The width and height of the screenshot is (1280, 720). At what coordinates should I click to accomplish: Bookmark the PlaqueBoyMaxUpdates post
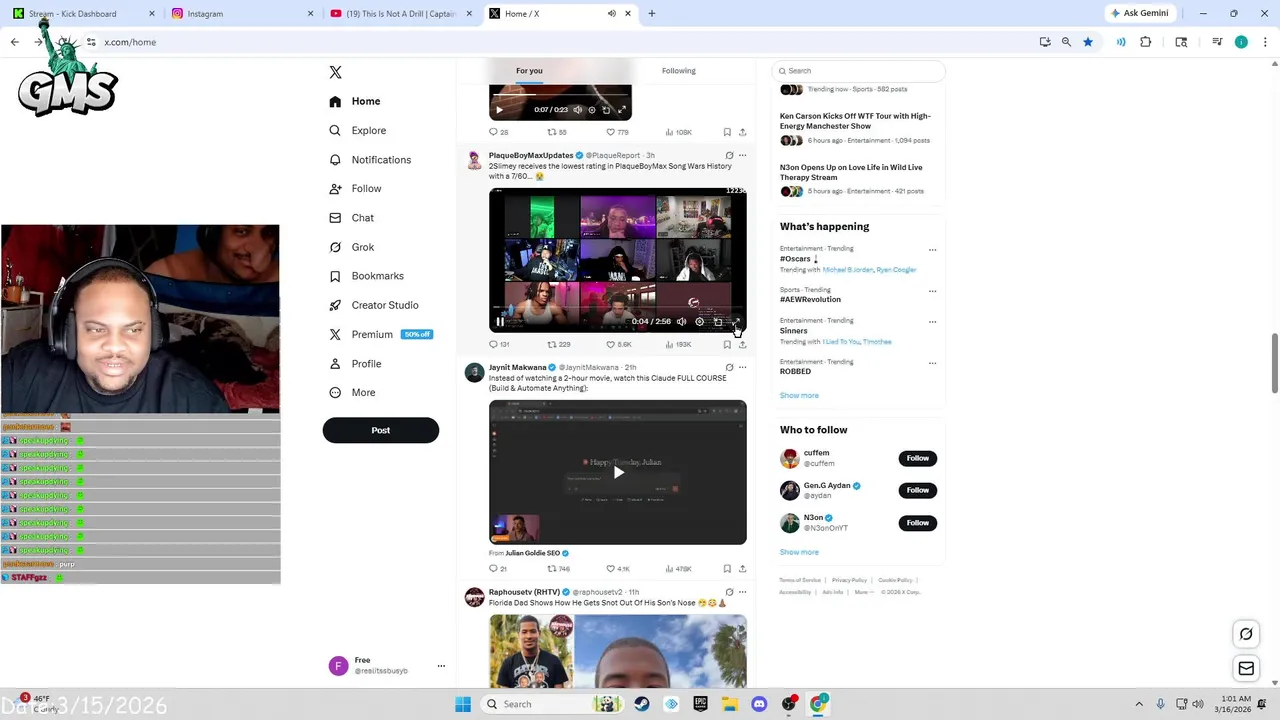click(x=727, y=344)
